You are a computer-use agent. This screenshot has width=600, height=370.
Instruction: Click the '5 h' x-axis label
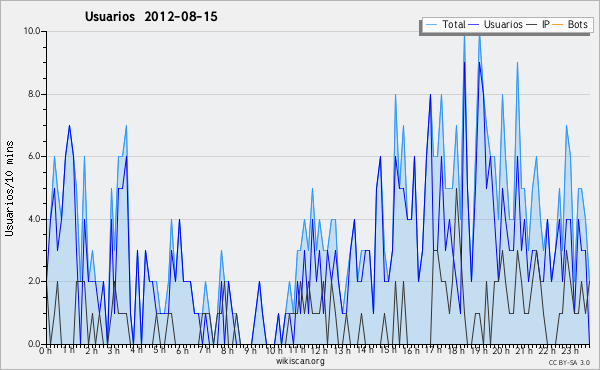click(x=160, y=350)
